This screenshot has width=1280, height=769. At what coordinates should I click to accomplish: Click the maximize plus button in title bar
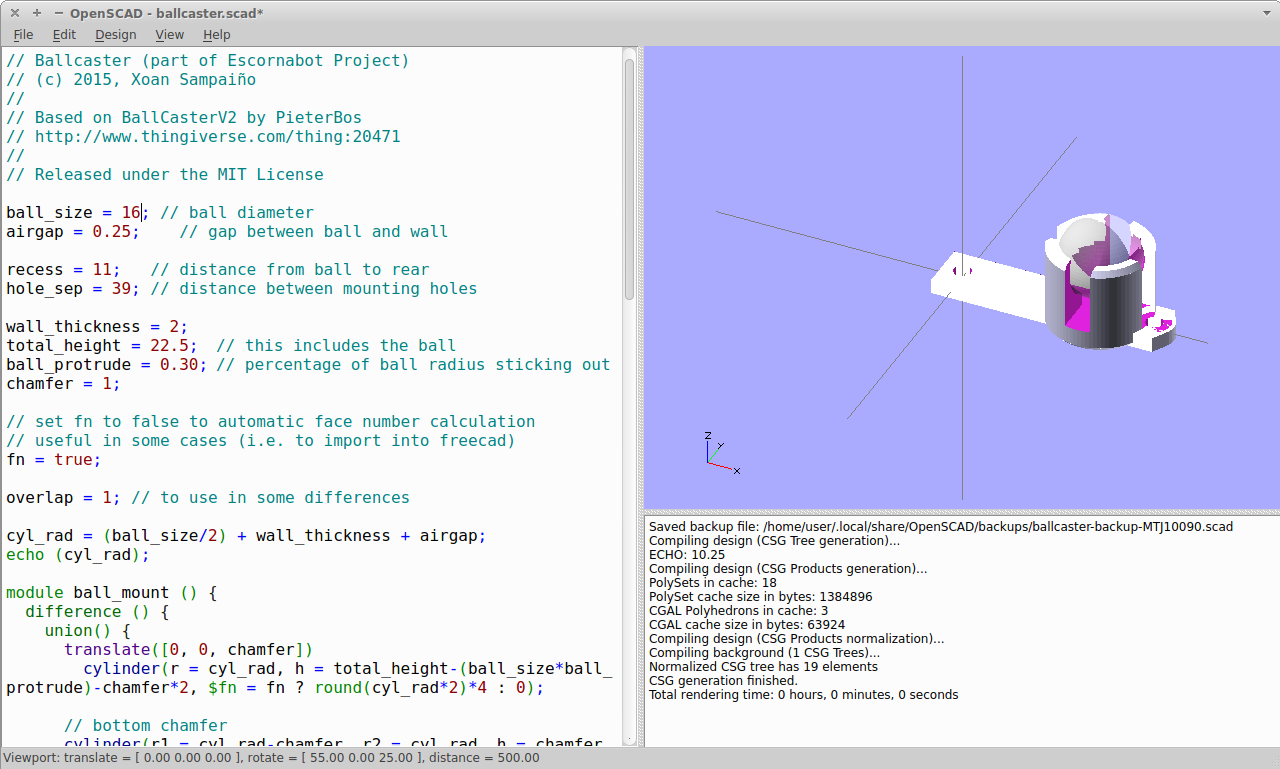tap(37, 13)
